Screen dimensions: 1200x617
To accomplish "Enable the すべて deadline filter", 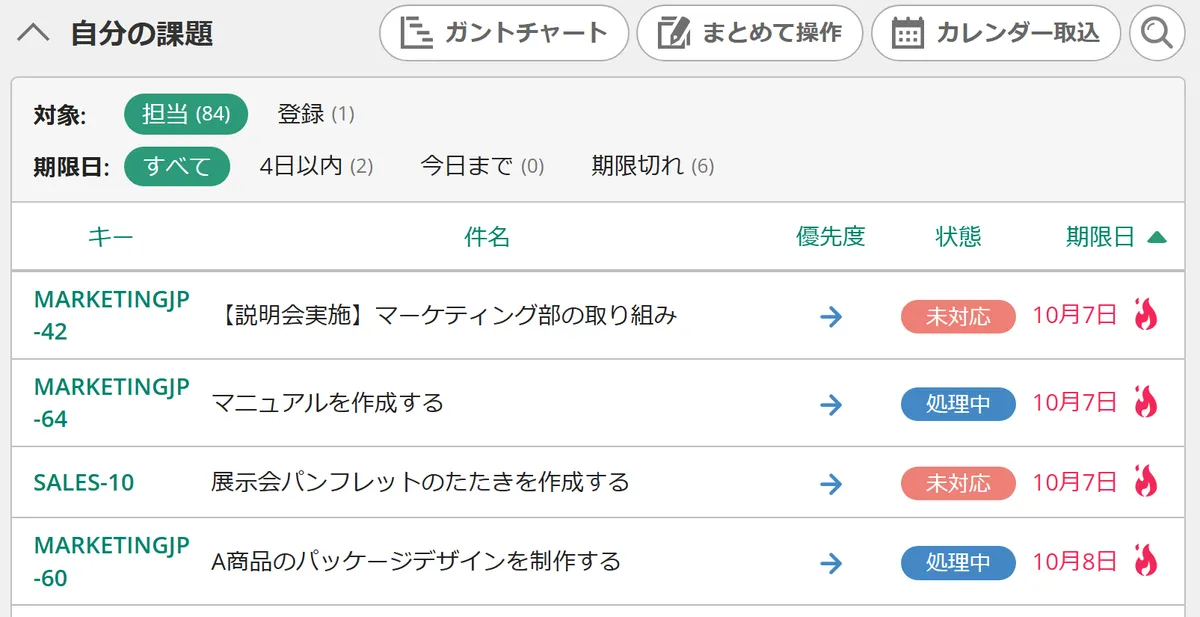I will click(x=177, y=166).
